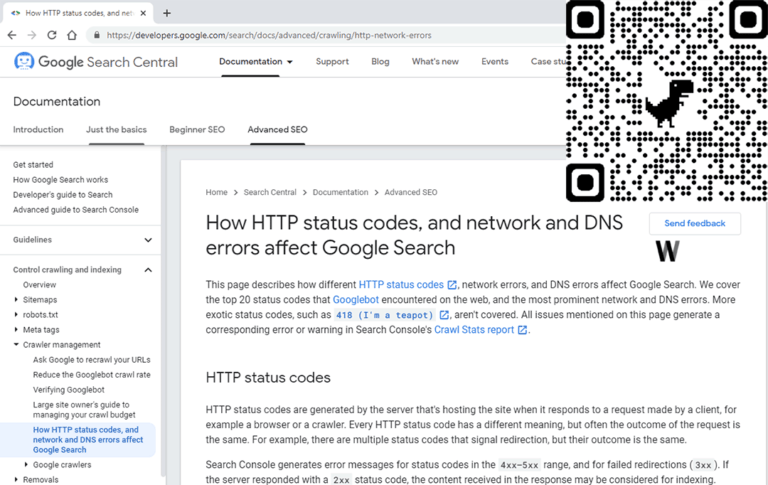Viewport: 768px width, 485px height.
Task: Go to browser home page icon
Action: 72,35
